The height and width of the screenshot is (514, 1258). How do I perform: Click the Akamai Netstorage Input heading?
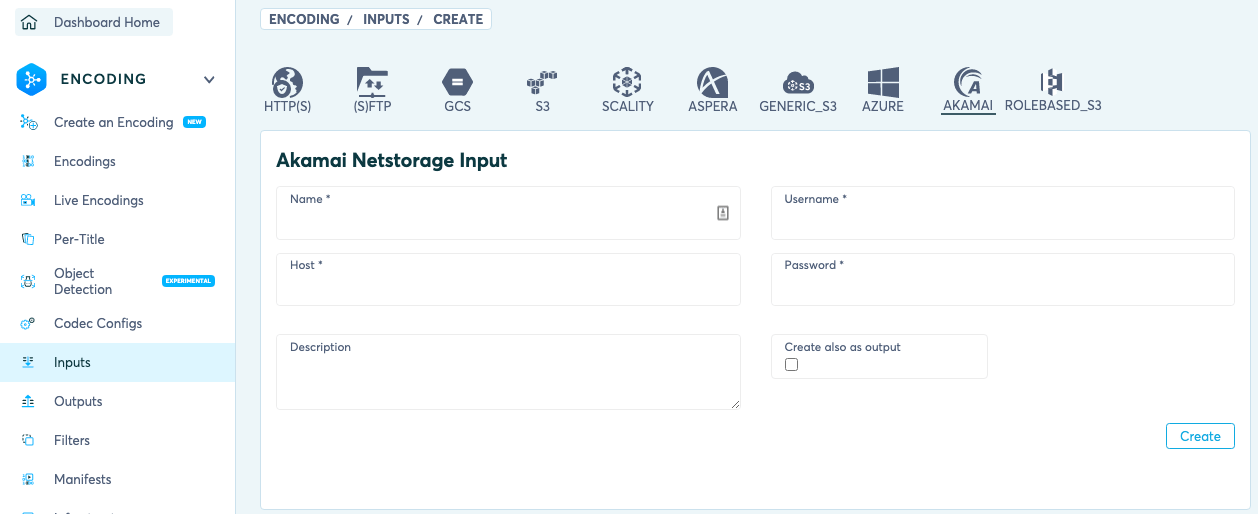point(391,160)
